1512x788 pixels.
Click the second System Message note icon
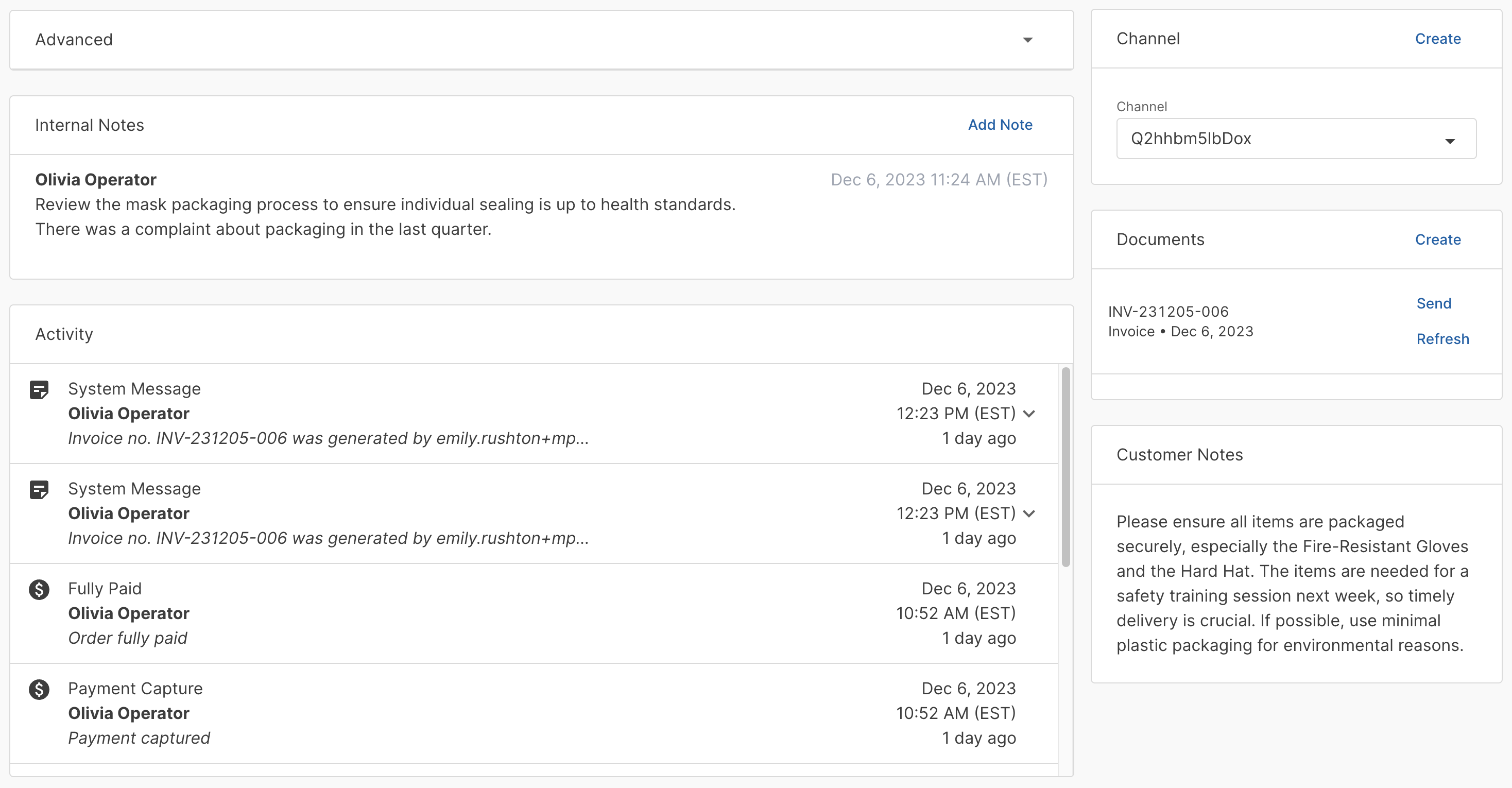pyautogui.click(x=39, y=489)
